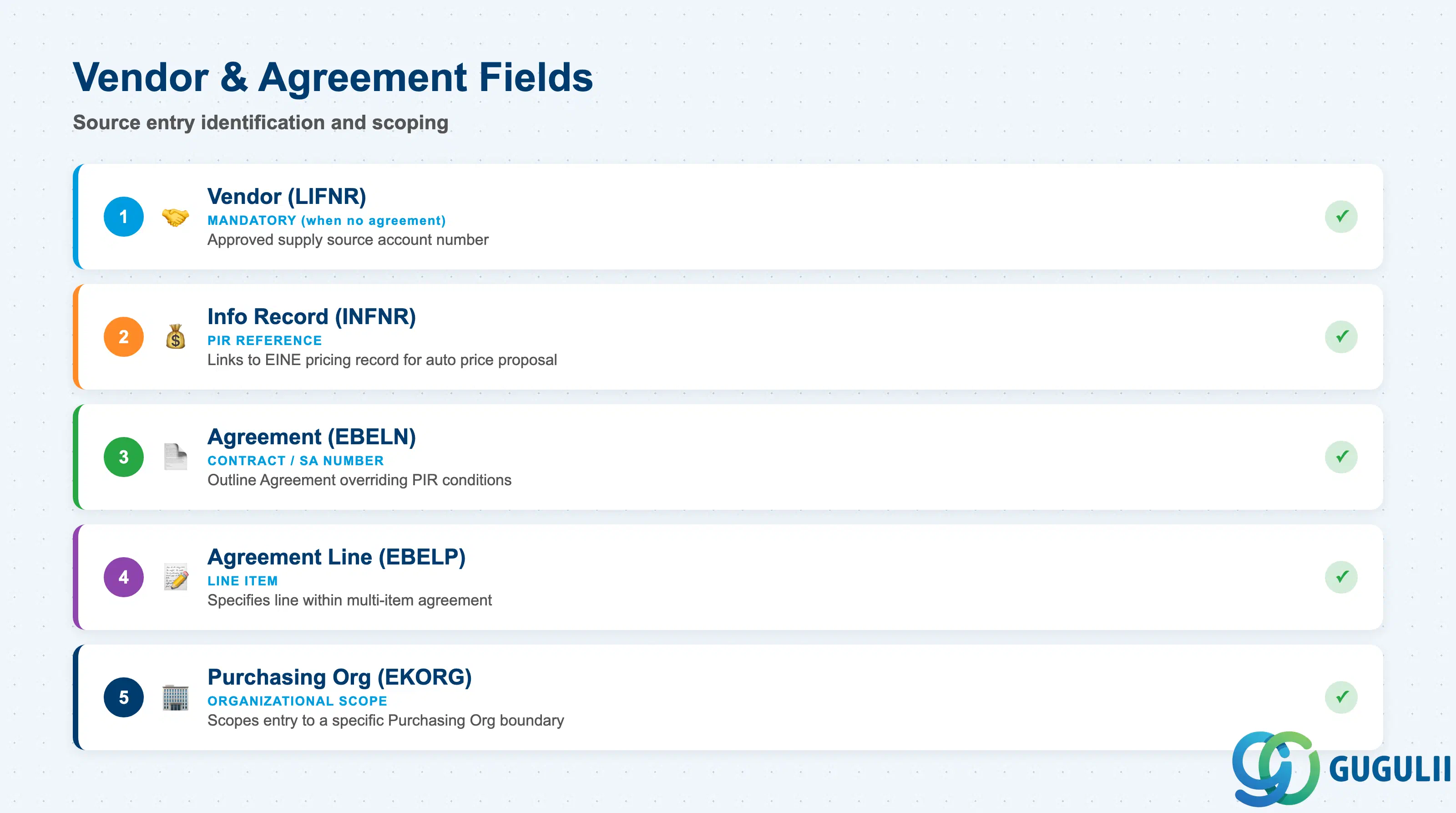Click the blue number 1 badge
Screen dimensions: 1456x813
[x=124, y=217]
